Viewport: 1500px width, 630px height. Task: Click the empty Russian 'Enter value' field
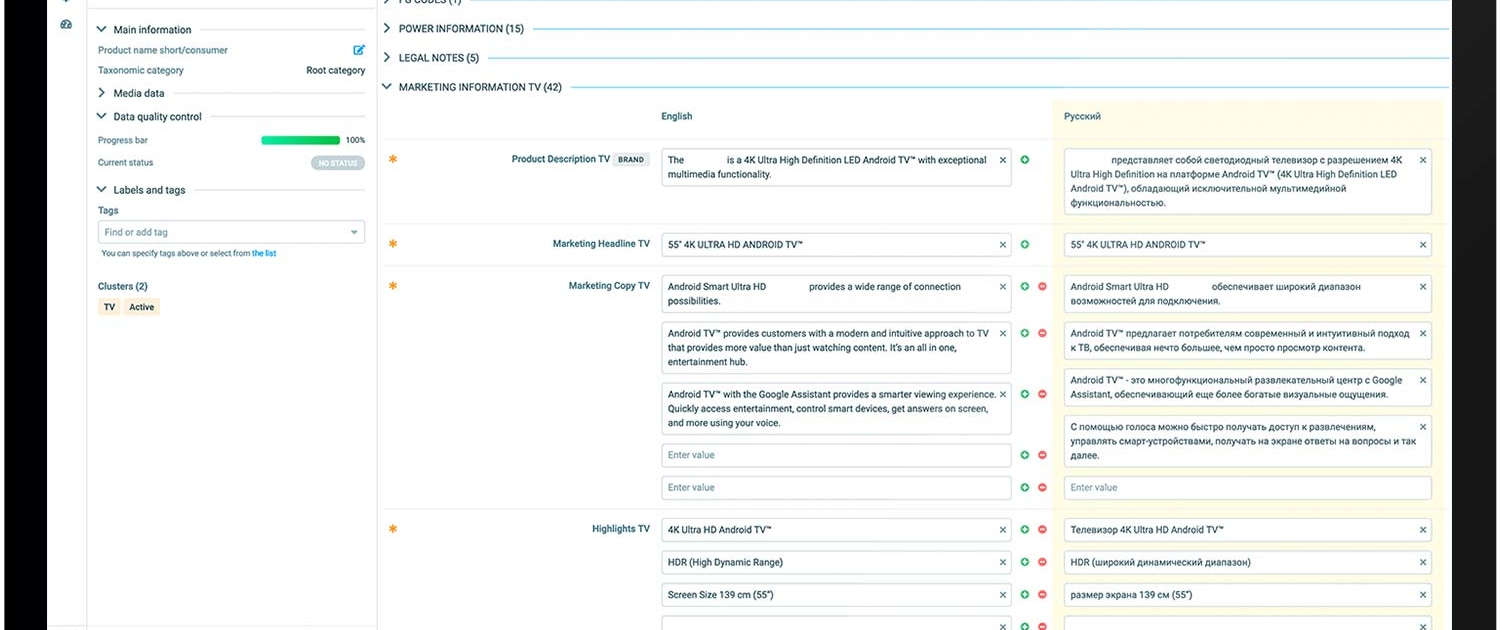[x=1248, y=488]
